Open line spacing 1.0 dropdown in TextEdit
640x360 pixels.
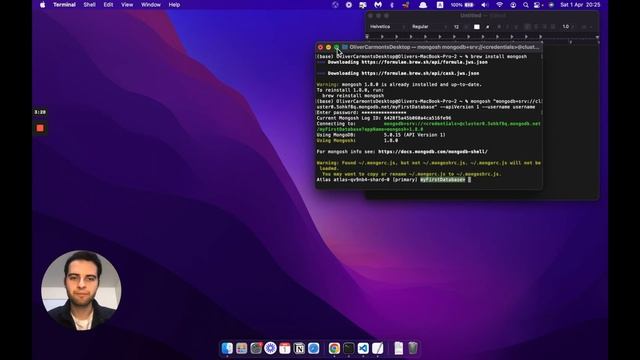[568, 27]
